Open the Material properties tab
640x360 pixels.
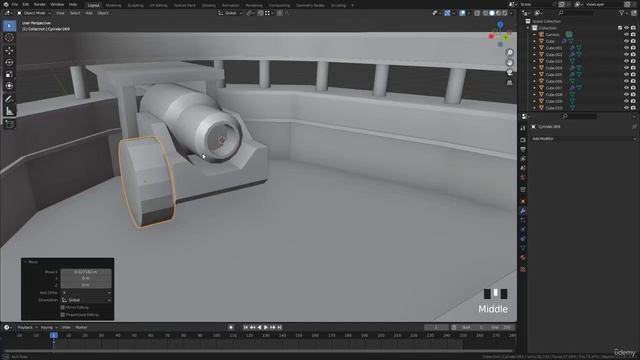pos(523,258)
